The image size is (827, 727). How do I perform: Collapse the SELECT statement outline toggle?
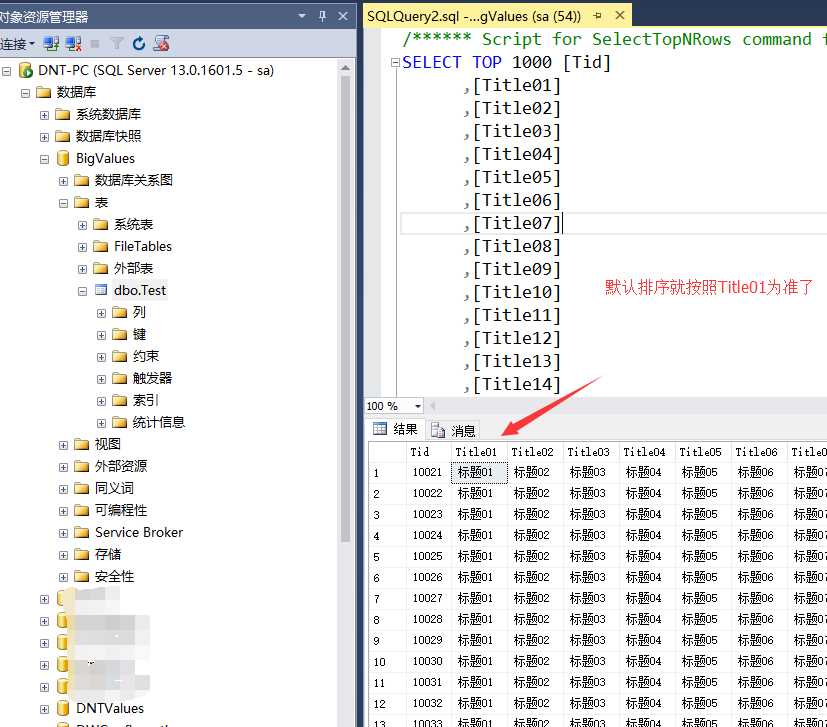click(395, 62)
